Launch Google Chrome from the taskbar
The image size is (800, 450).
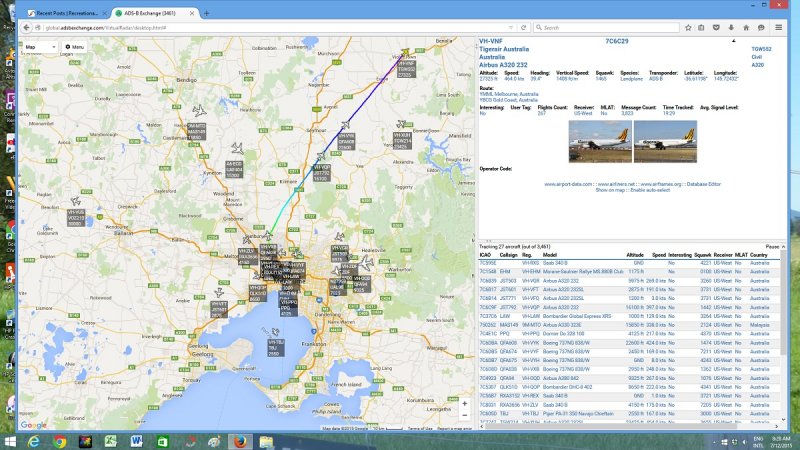[60, 441]
